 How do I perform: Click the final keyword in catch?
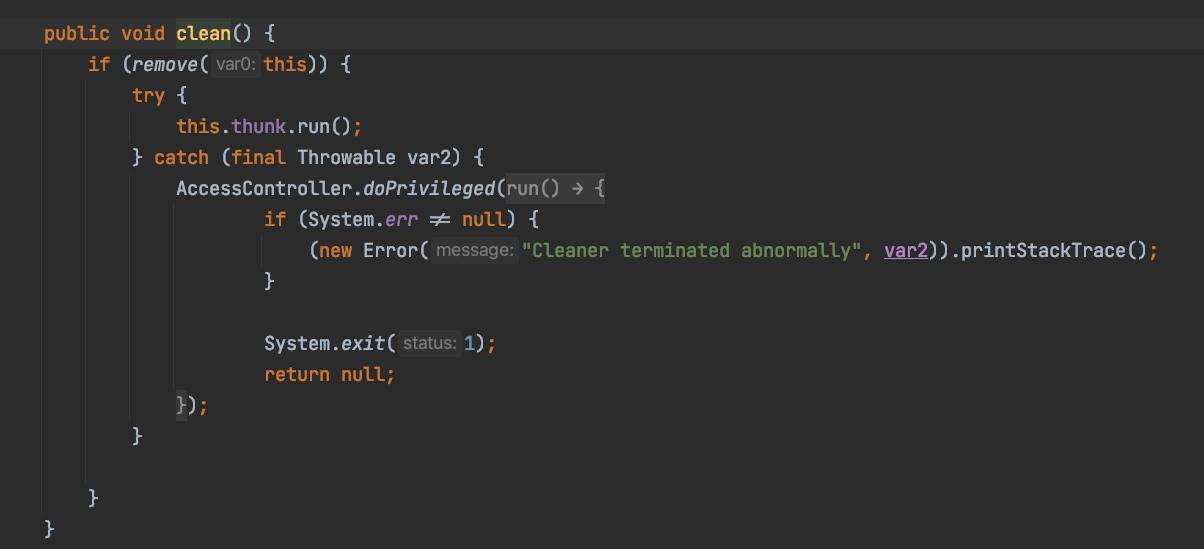click(x=259, y=157)
